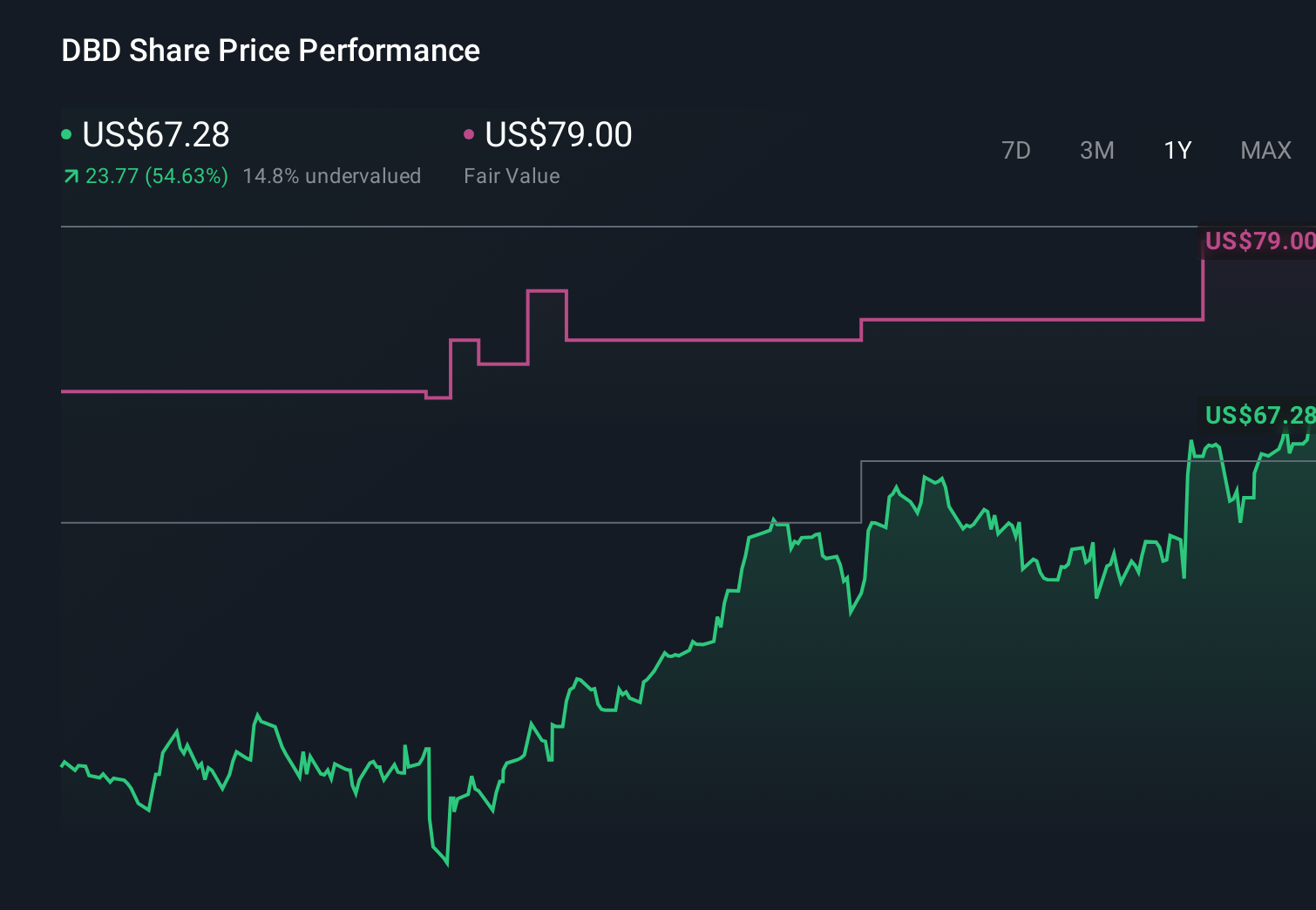Click the Fair Value label
1316x910 pixels.
pos(512,176)
